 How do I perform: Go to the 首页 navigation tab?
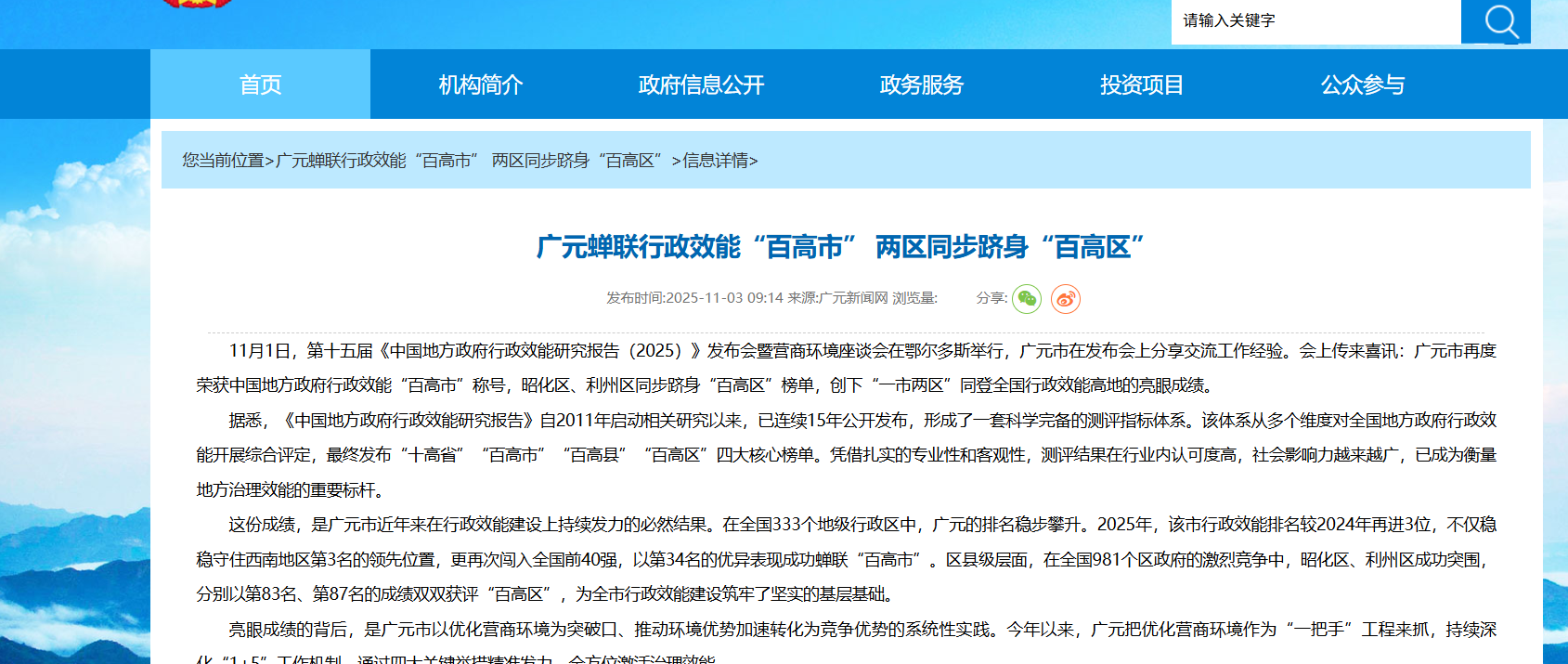(260, 85)
